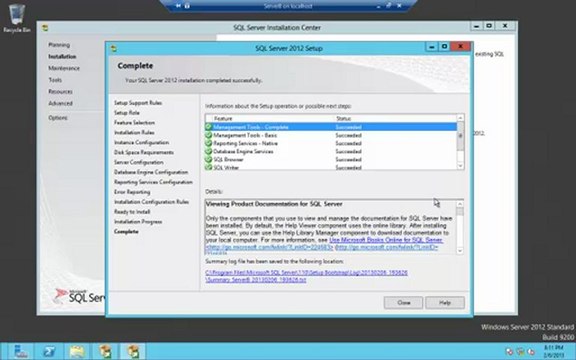Viewport: 576px width, 360px height.
Task: Click the Ready to Install step
Action: tap(132, 212)
